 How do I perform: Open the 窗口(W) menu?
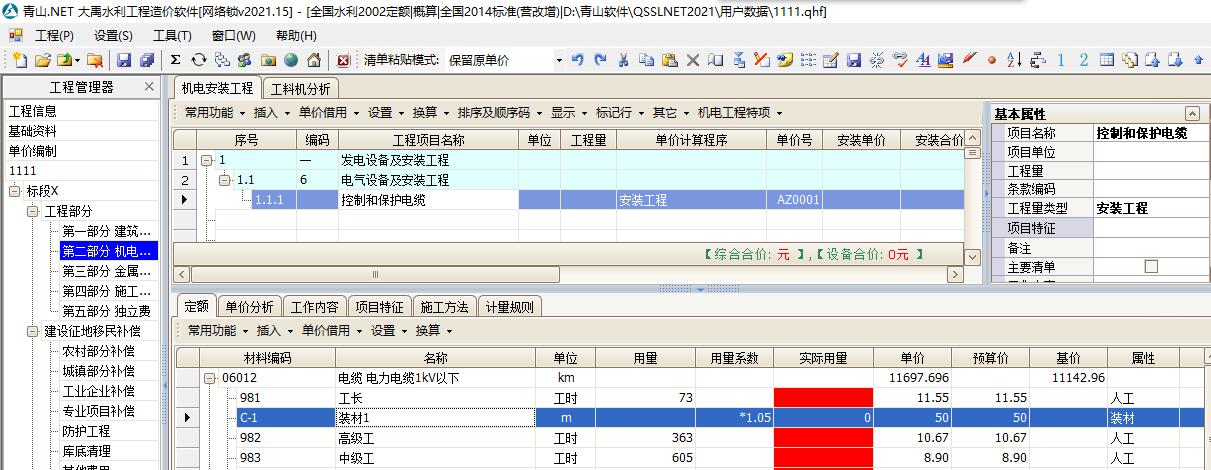tap(233, 35)
